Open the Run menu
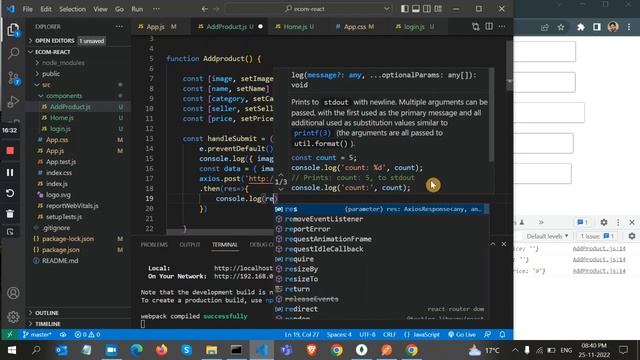This screenshot has height=360, width=640. [137, 9]
